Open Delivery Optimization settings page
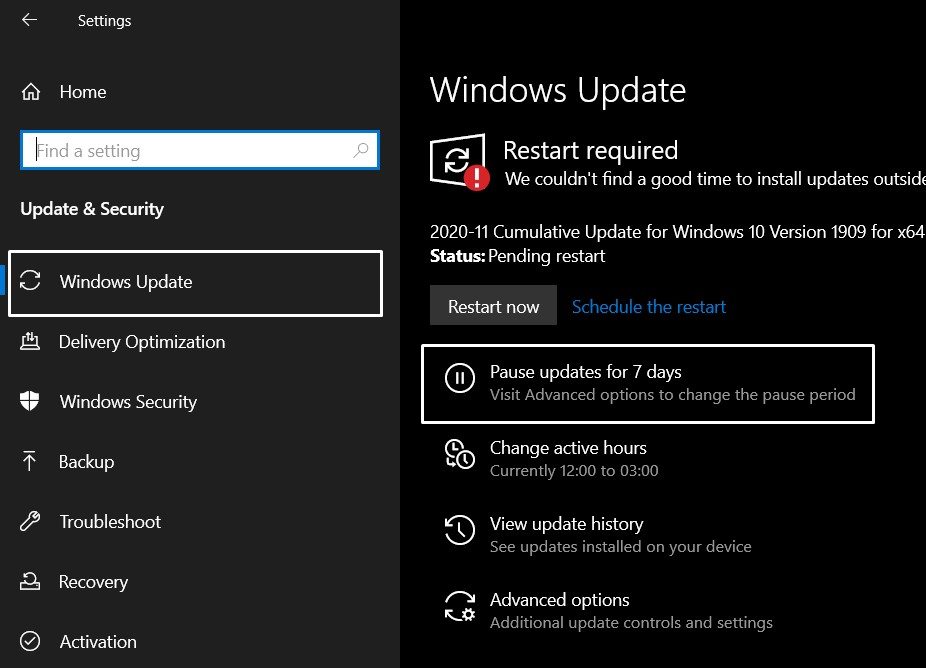The image size is (926, 668). pyautogui.click(x=142, y=342)
